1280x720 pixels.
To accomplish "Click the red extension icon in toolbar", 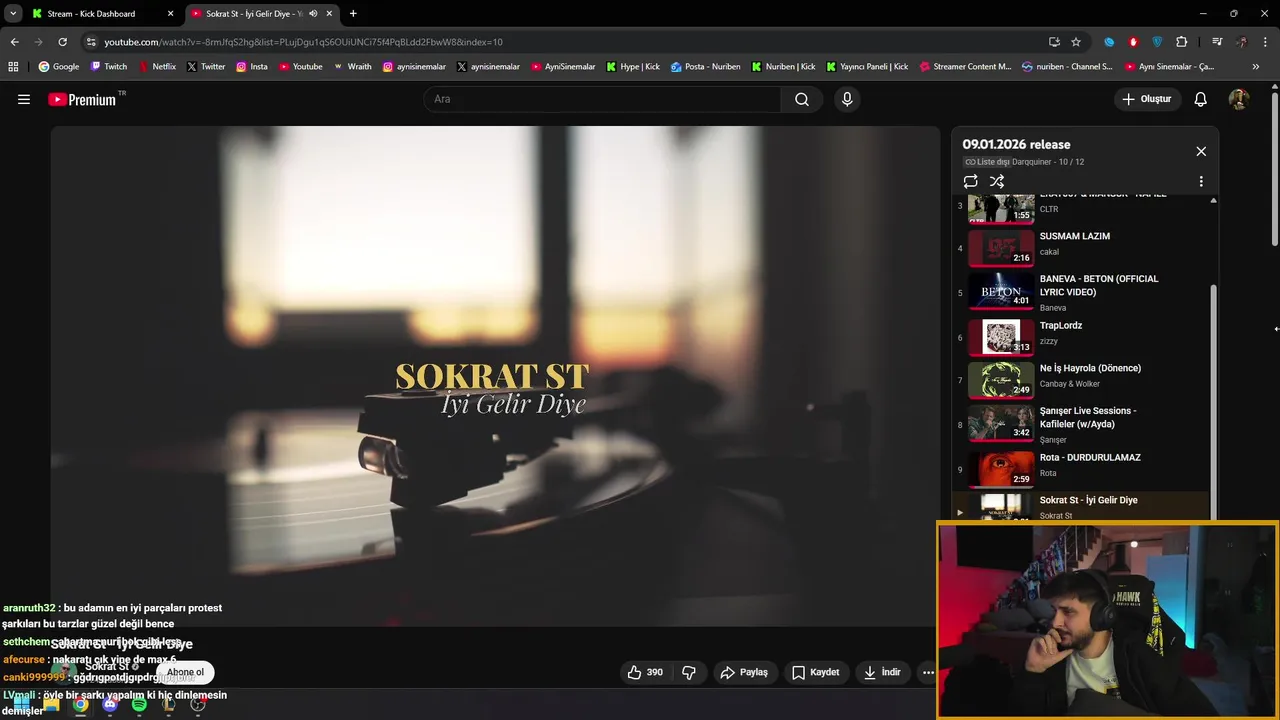I will coord(1133,42).
